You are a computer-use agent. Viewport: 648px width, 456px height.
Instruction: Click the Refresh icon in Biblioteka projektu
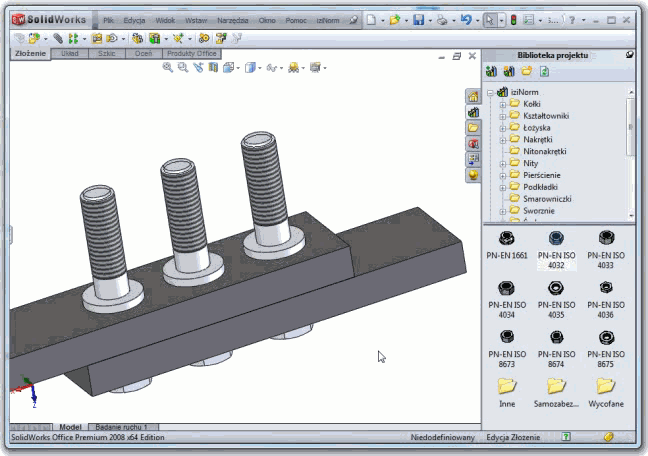pos(544,72)
